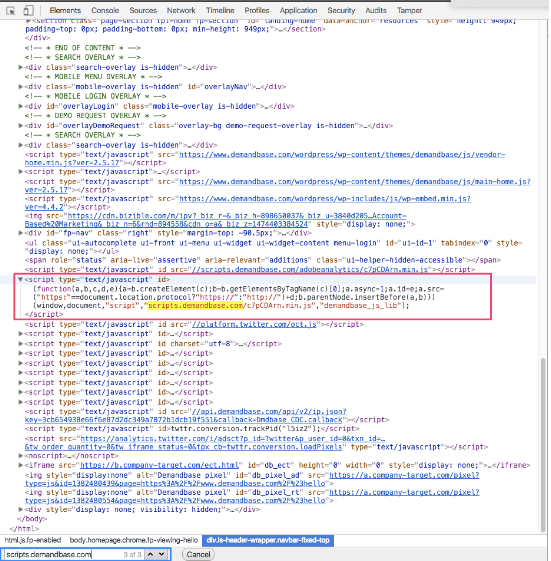Go to next search result arrow
Image resolution: width=551 pixels, height=561 pixels.
[x=162, y=554]
